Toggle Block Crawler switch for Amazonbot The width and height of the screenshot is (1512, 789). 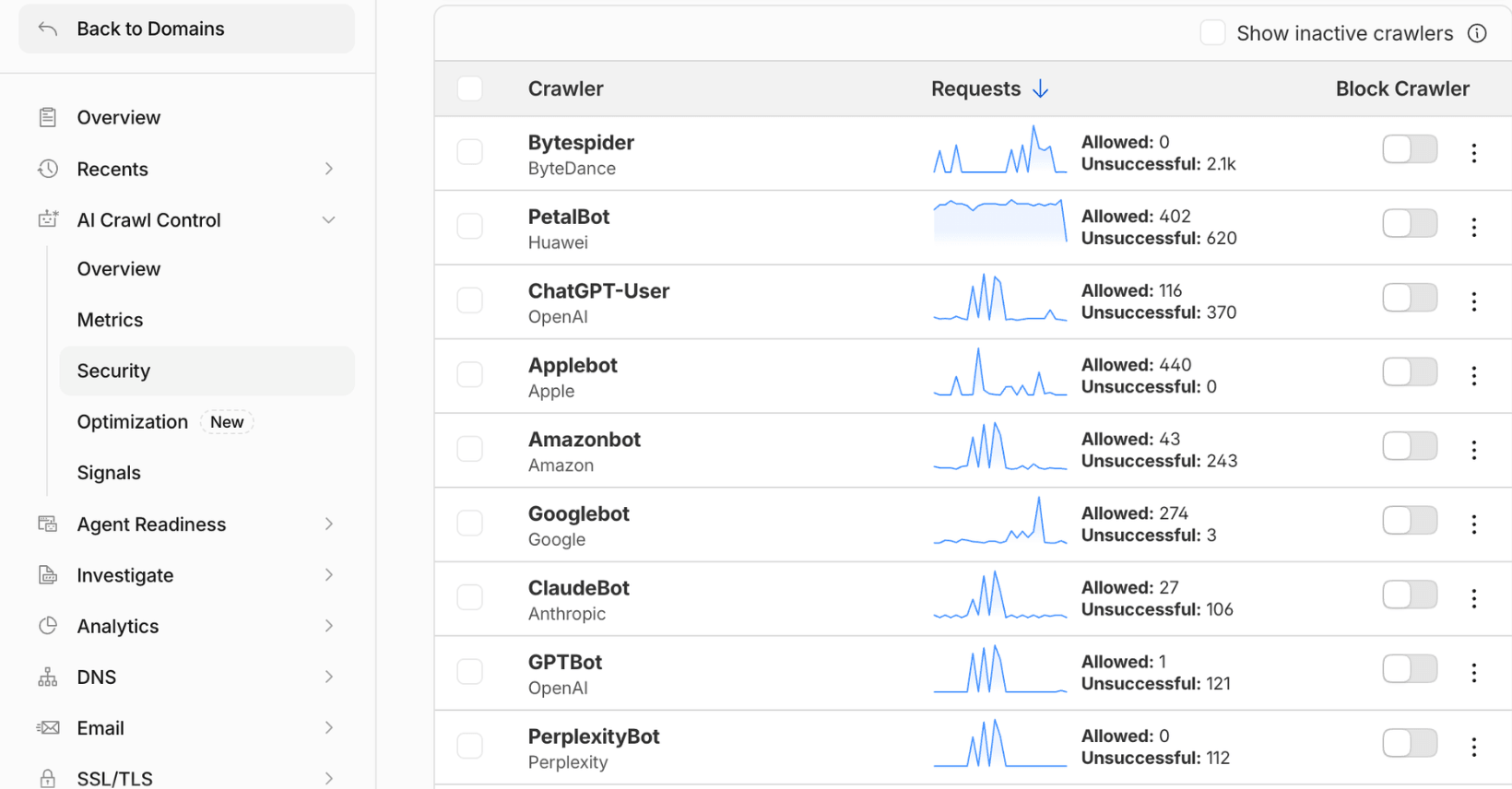[x=1410, y=446]
